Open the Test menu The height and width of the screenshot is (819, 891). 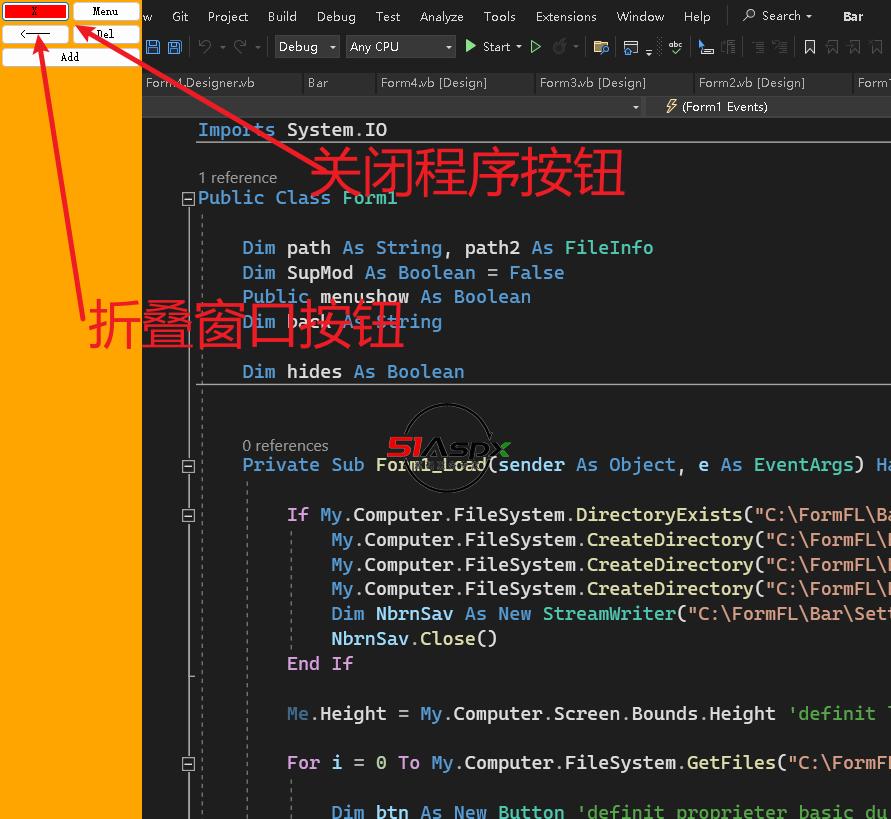pos(388,16)
